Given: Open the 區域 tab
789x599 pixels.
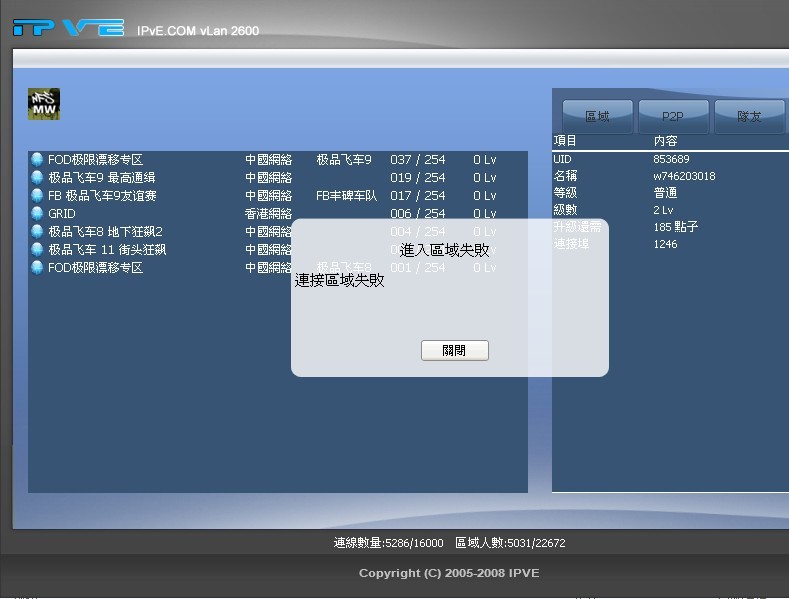Looking at the screenshot, I should click(x=597, y=117).
